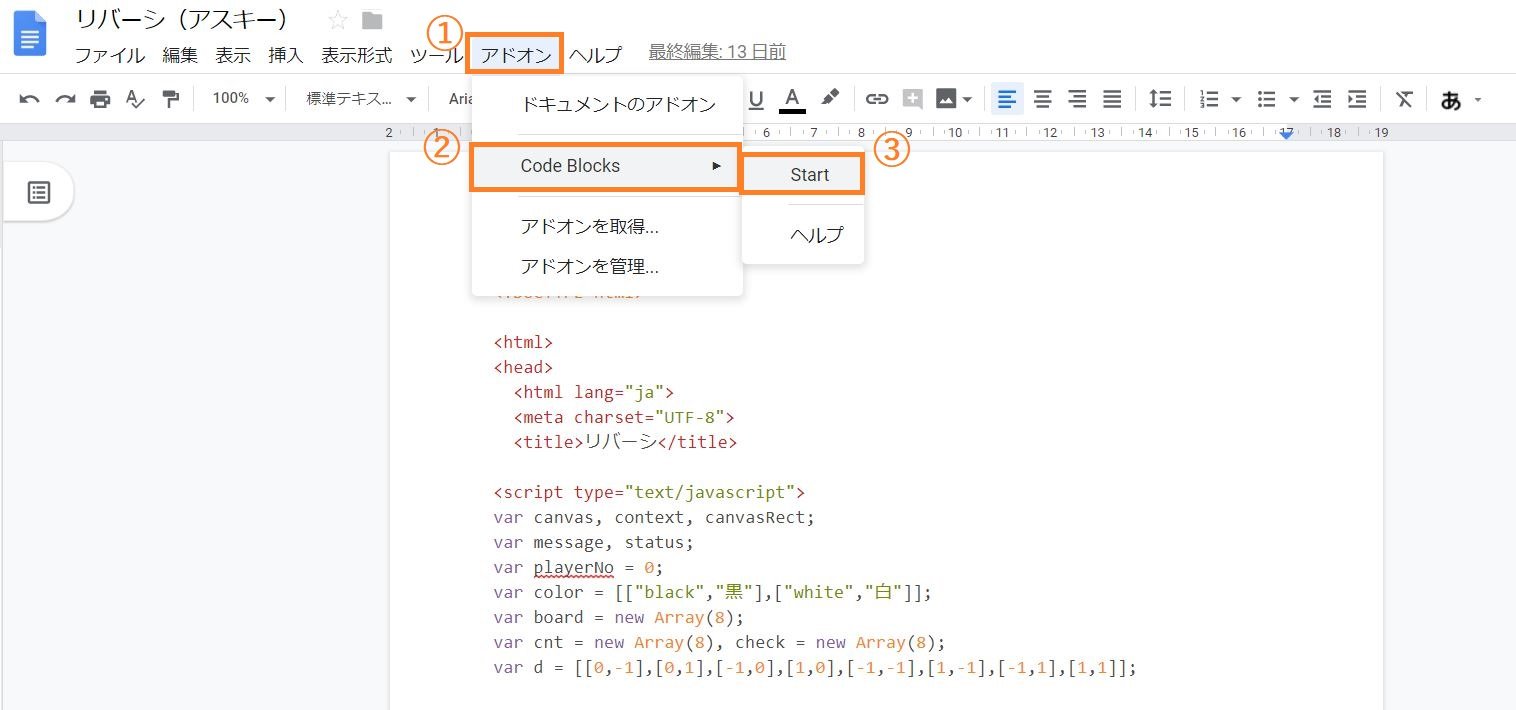Show the document outline panel
The width and height of the screenshot is (1516, 710).
(x=39, y=192)
